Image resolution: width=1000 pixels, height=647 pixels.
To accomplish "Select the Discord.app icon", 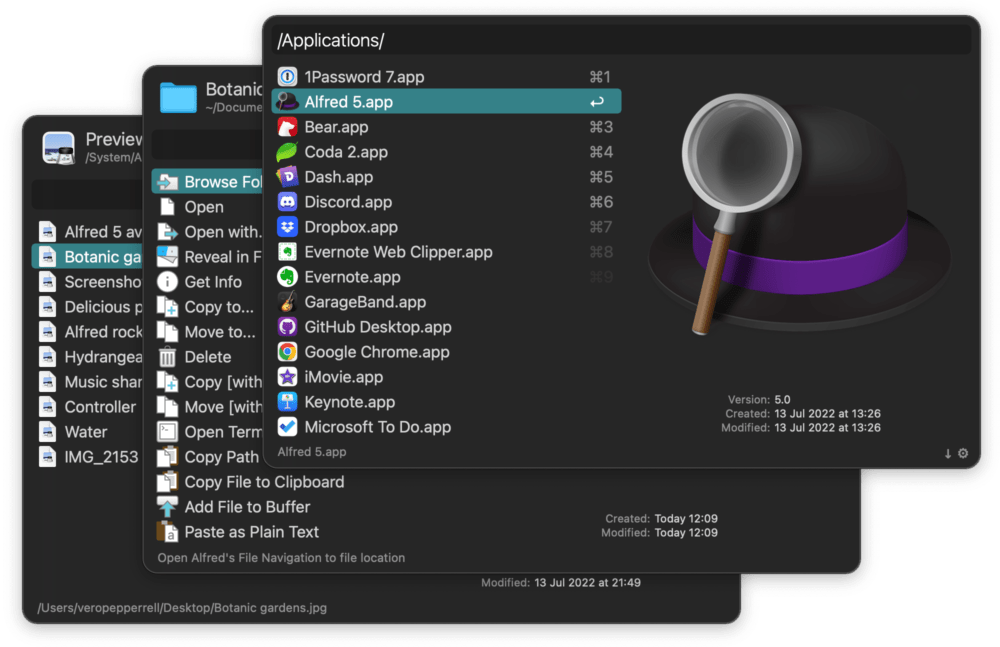I will pyautogui.click(x=285, y=202).
